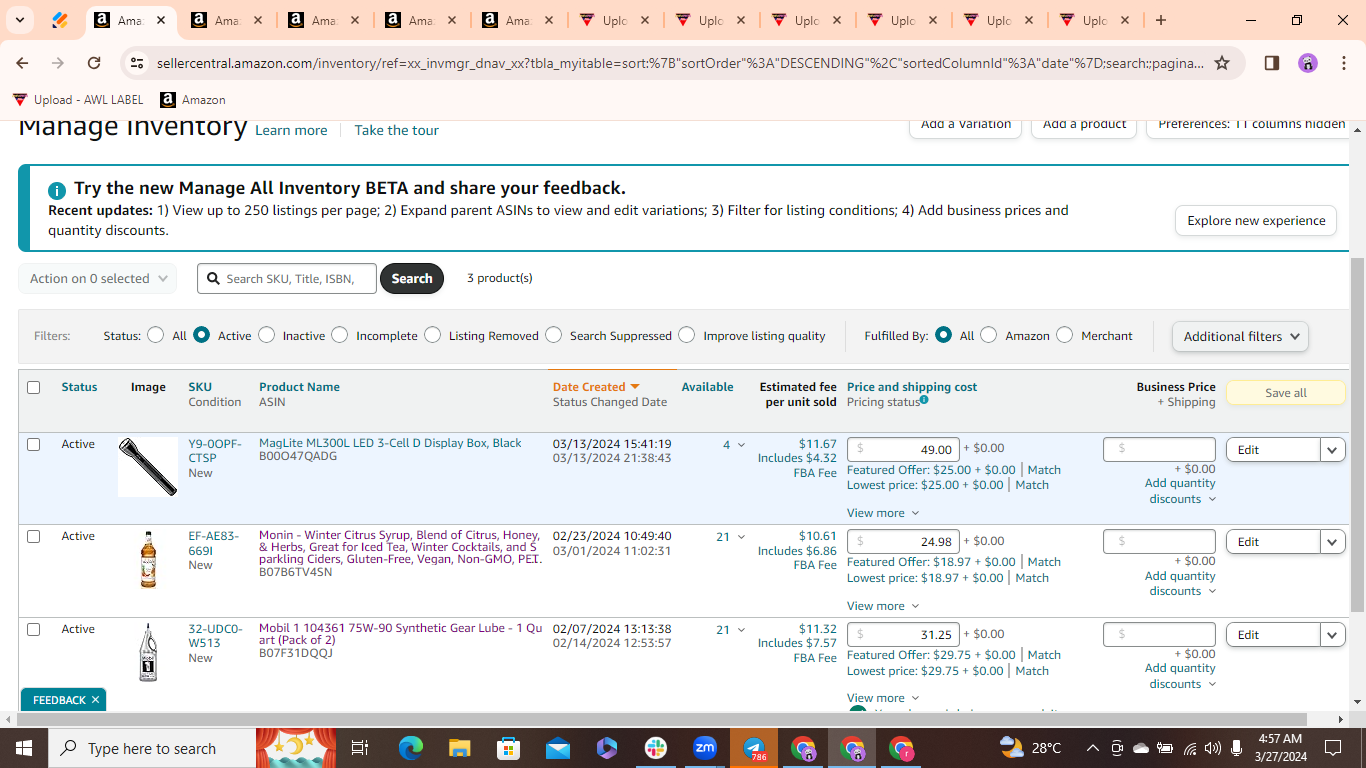Image resolution: width=1366 pixels, height=768 pixels.
Task: Filter Fulfilled By Amazon
Action: [x=989, y=335]
